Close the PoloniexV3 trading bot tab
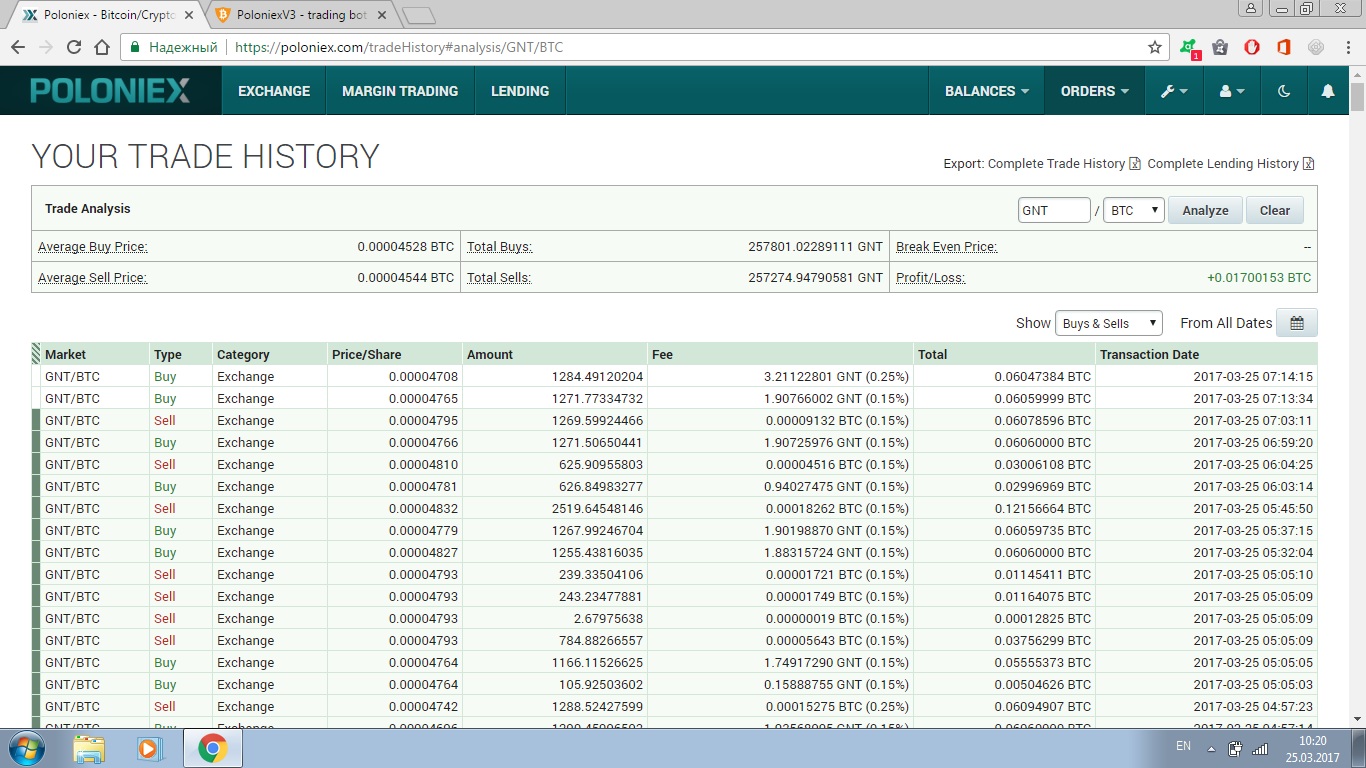The height and width of the screenshot is (768, 1366). pos(381,15)
